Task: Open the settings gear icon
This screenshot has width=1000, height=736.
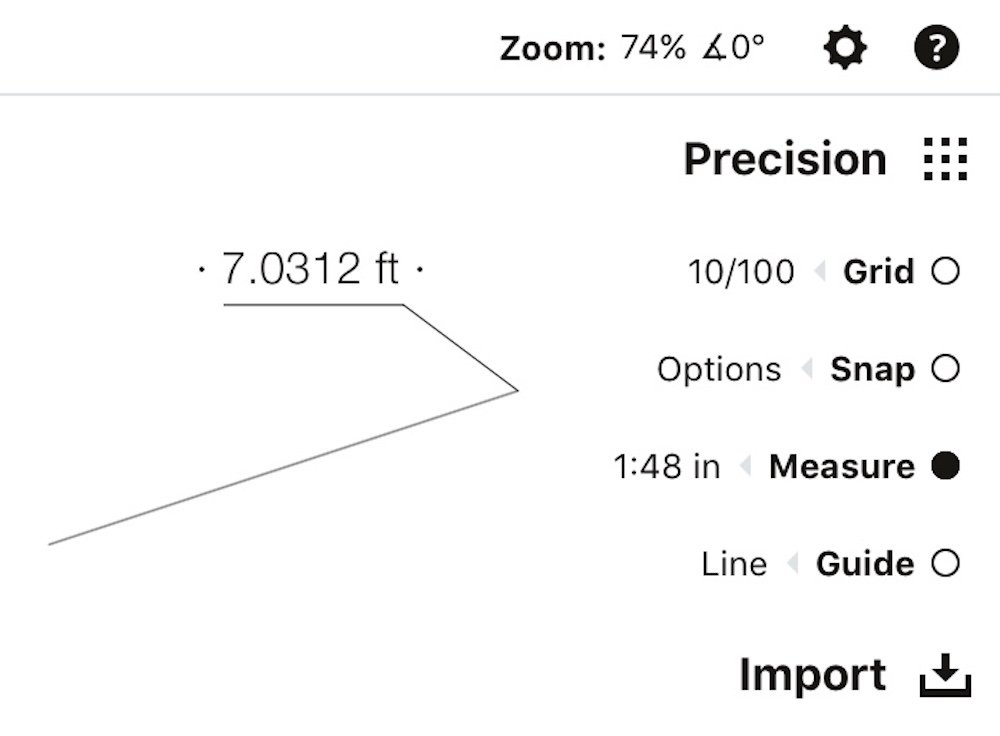Action: [x=844, y=48]
